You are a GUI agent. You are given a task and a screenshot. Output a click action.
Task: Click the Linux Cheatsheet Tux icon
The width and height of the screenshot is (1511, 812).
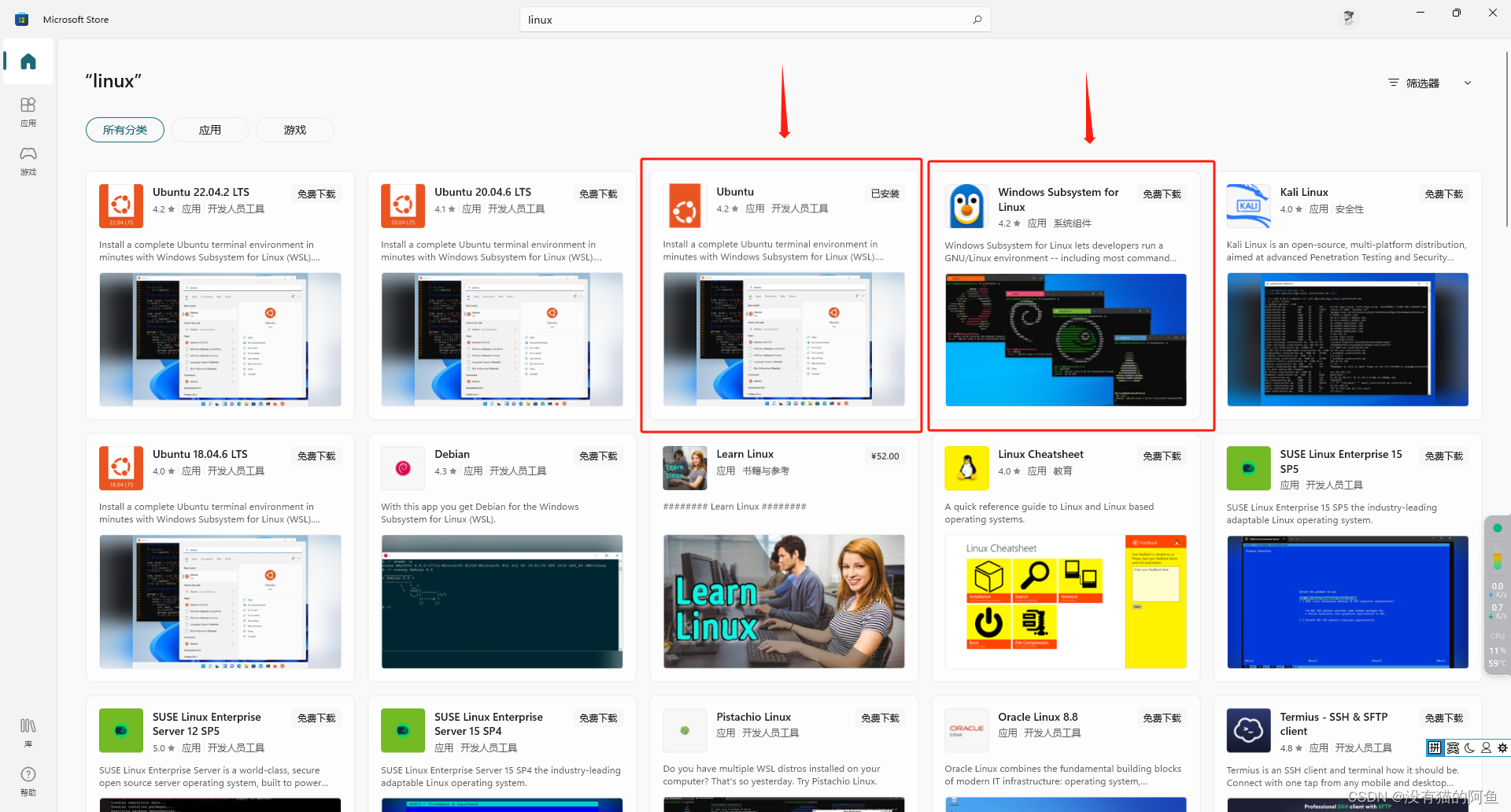[x=966, y=467]
